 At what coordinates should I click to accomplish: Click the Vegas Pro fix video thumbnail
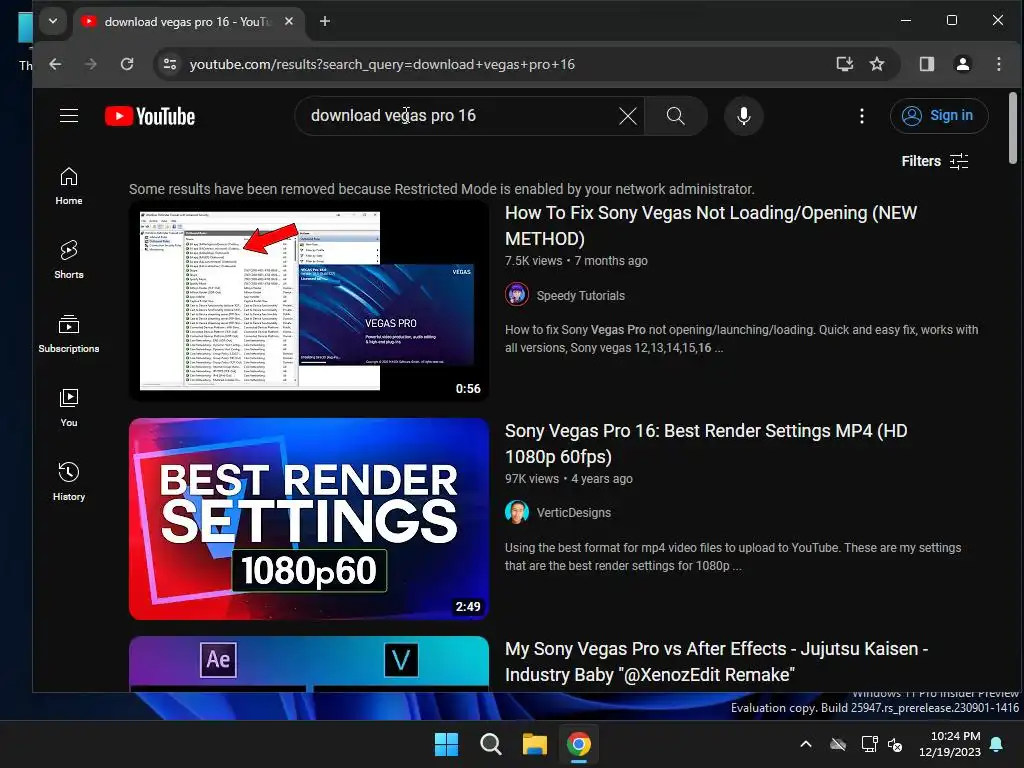point(309,300)
